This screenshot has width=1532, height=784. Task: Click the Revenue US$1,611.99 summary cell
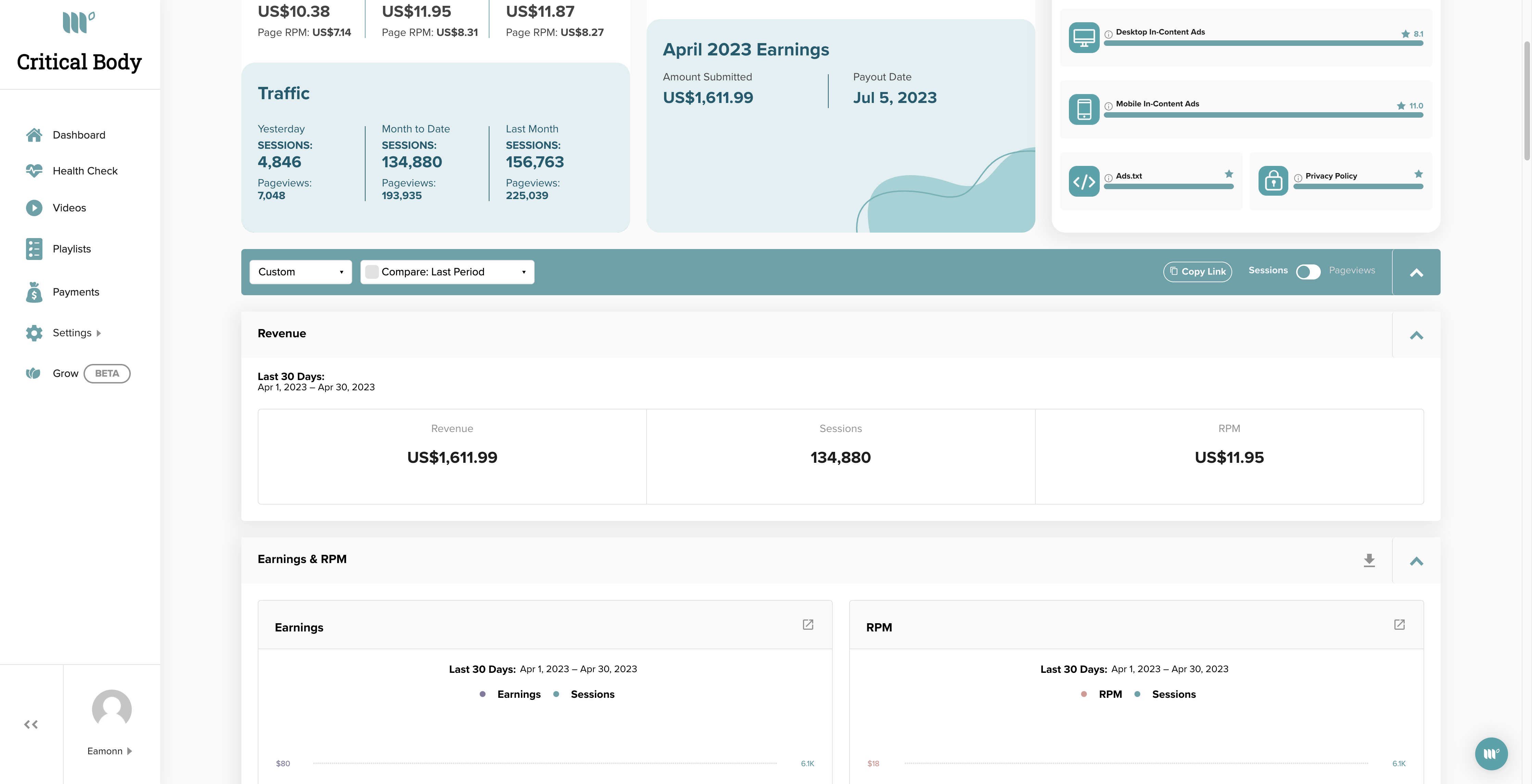[x=452, y=457]
